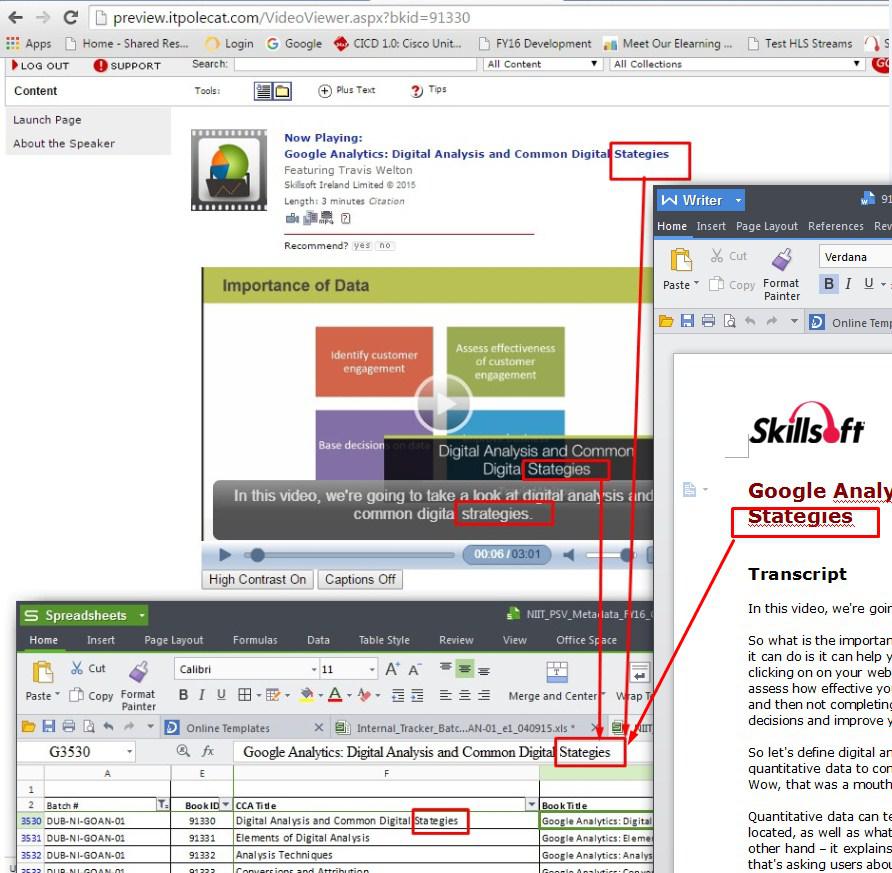
Task: Open Review tab in Spreadsheets
Action: click(456, 640)
